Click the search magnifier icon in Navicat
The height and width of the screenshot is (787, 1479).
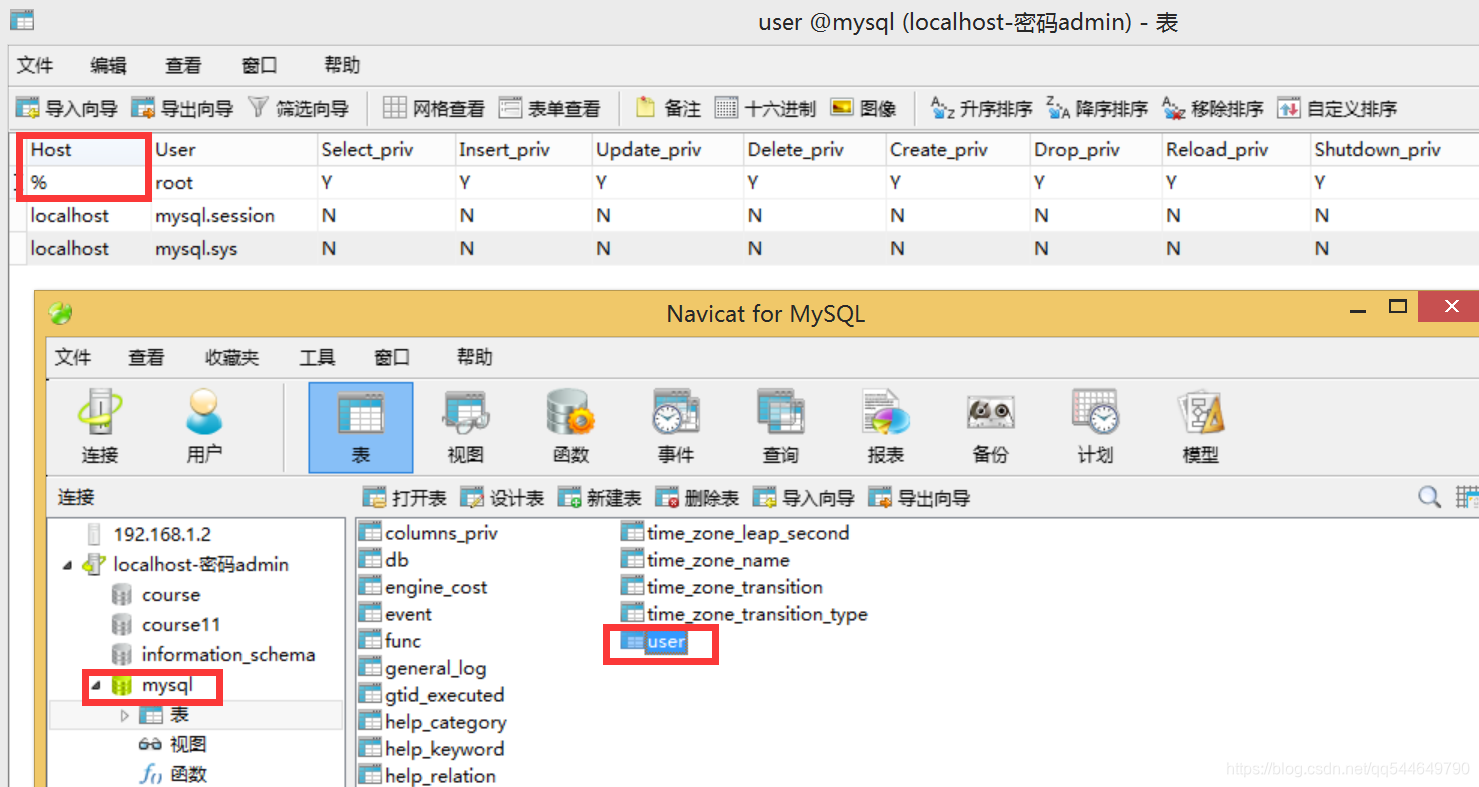click(x=1431, y=496)
